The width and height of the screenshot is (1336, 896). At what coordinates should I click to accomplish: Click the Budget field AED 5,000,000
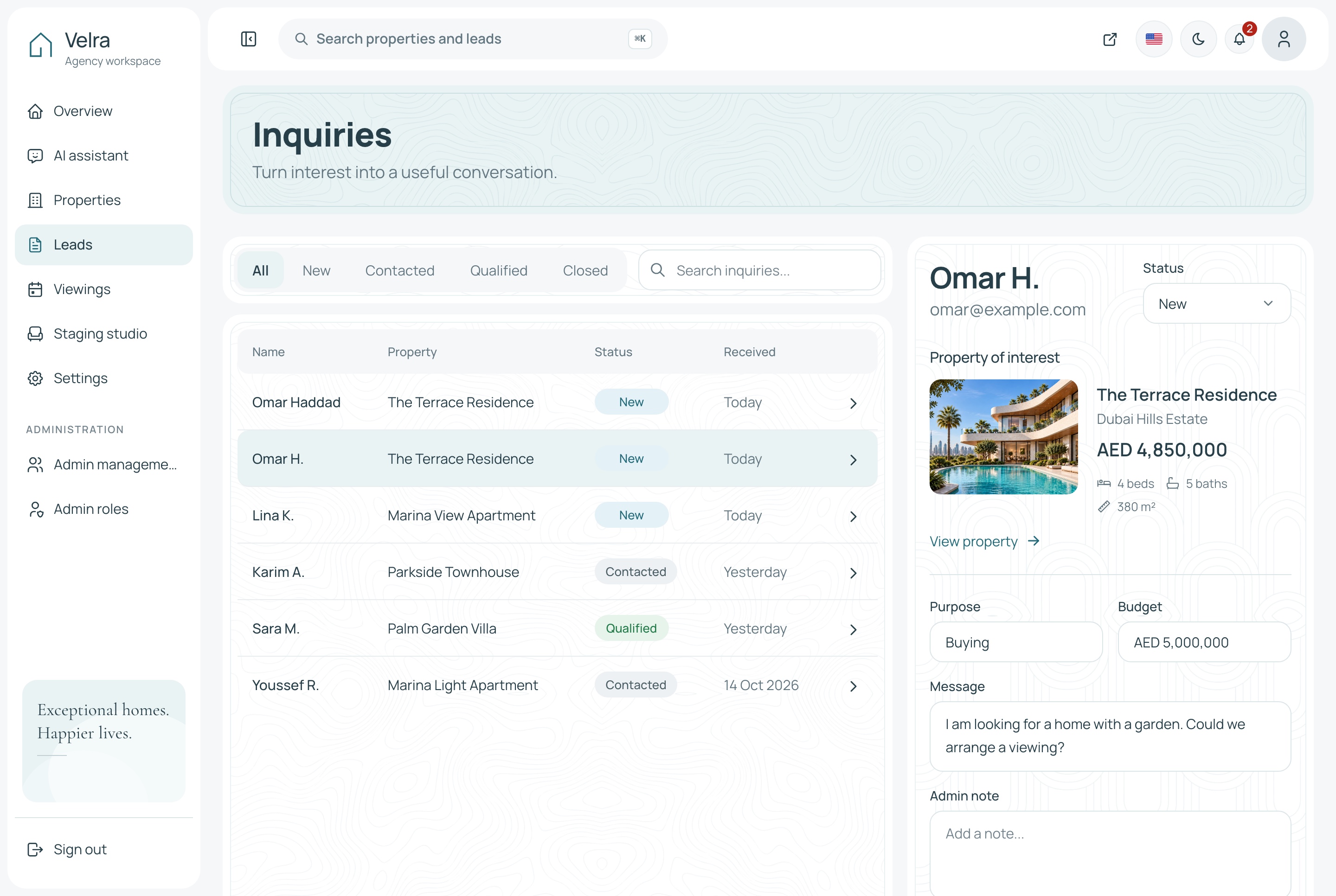coord(1204,642)
